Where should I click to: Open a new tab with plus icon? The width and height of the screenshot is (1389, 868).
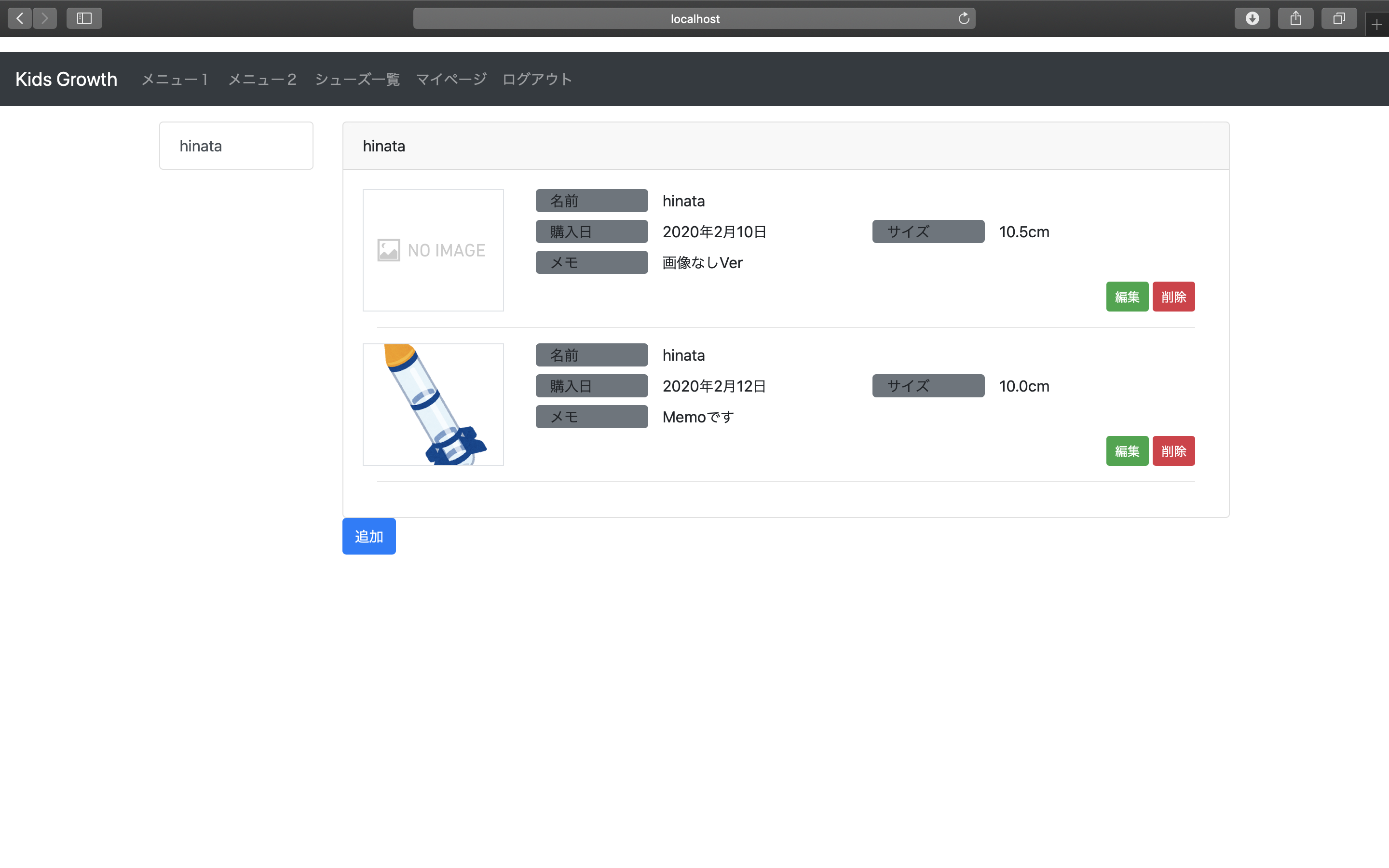1376,25
